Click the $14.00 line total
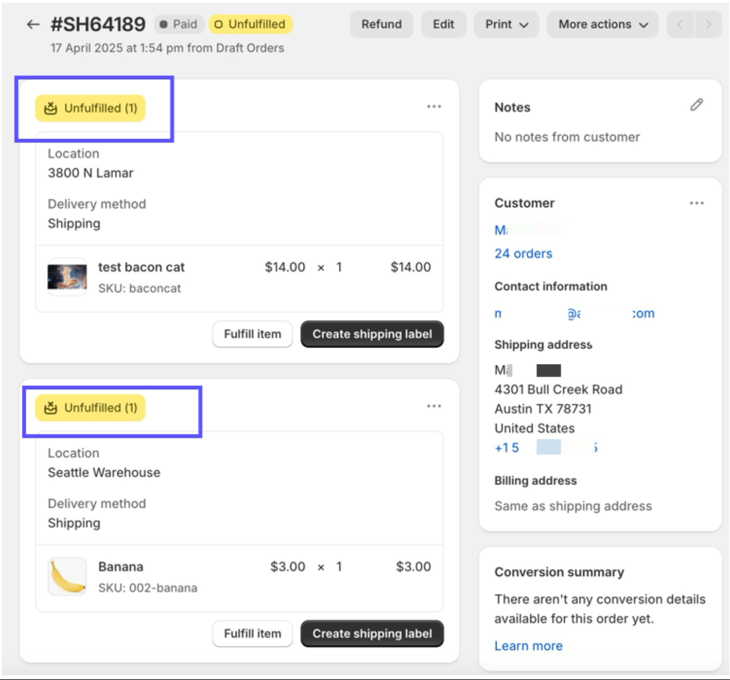Viewport: 730px width, 680px height. (411, 267)
